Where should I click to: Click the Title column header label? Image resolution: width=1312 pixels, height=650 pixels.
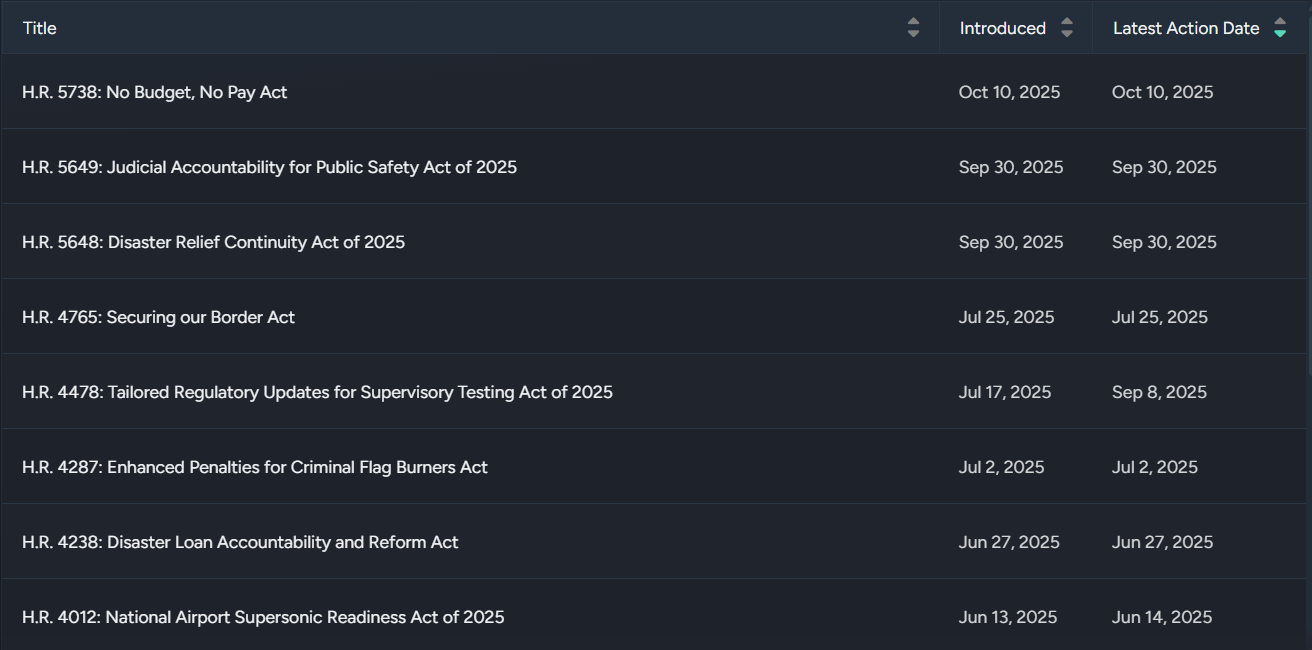pyautogui.click(x=40, y=28)
